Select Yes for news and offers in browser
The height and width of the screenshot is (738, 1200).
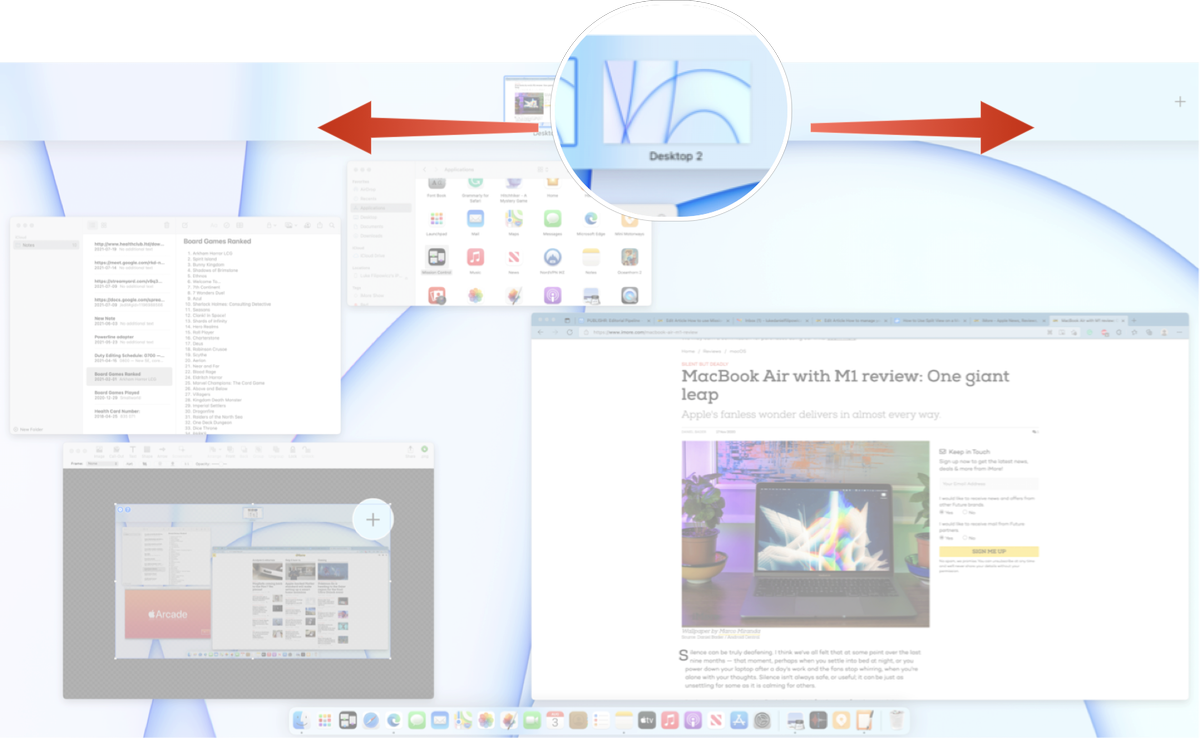pyautogui.click(x=942, y=512)
